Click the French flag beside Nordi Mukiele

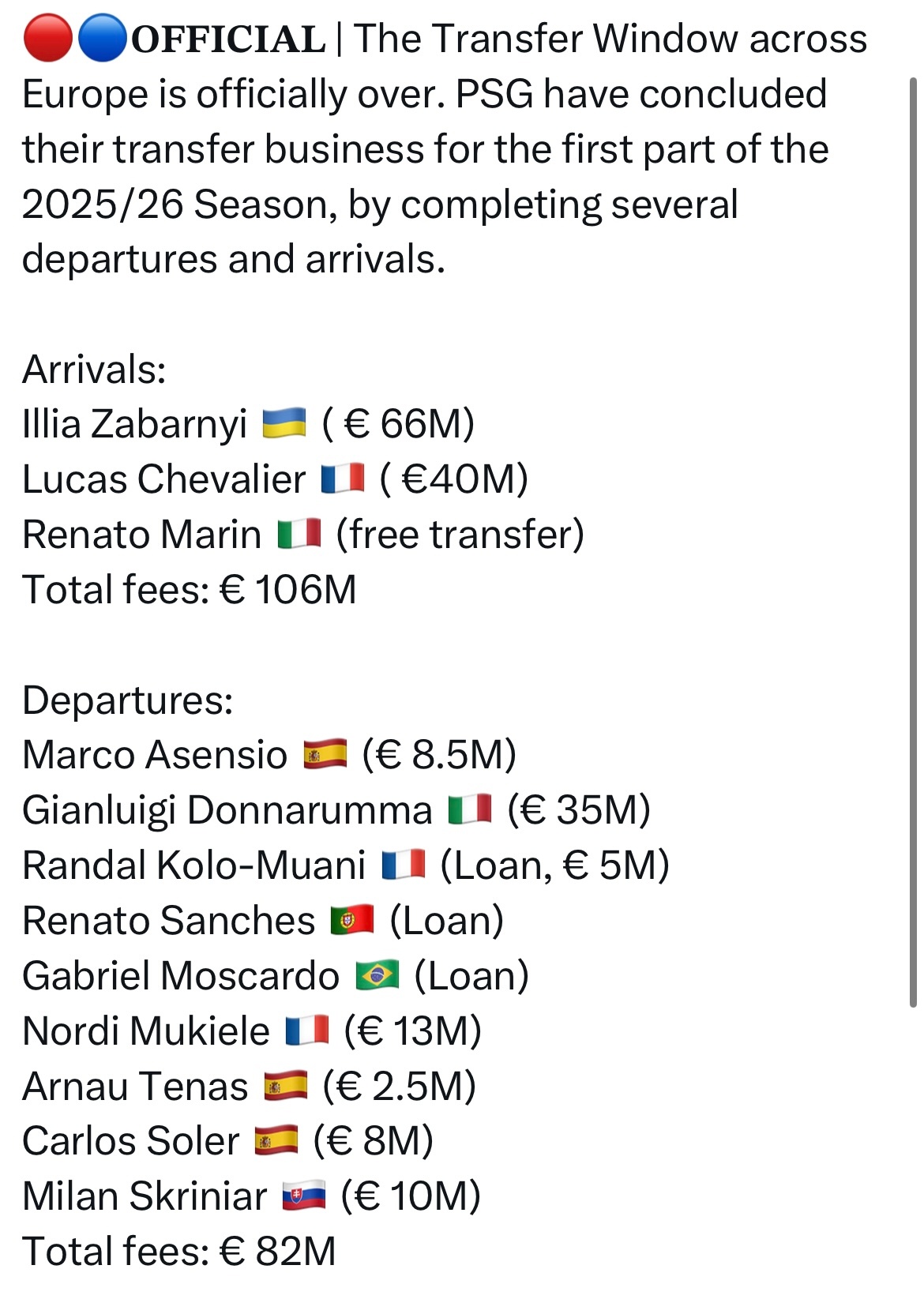click(x=307, y=1031)
